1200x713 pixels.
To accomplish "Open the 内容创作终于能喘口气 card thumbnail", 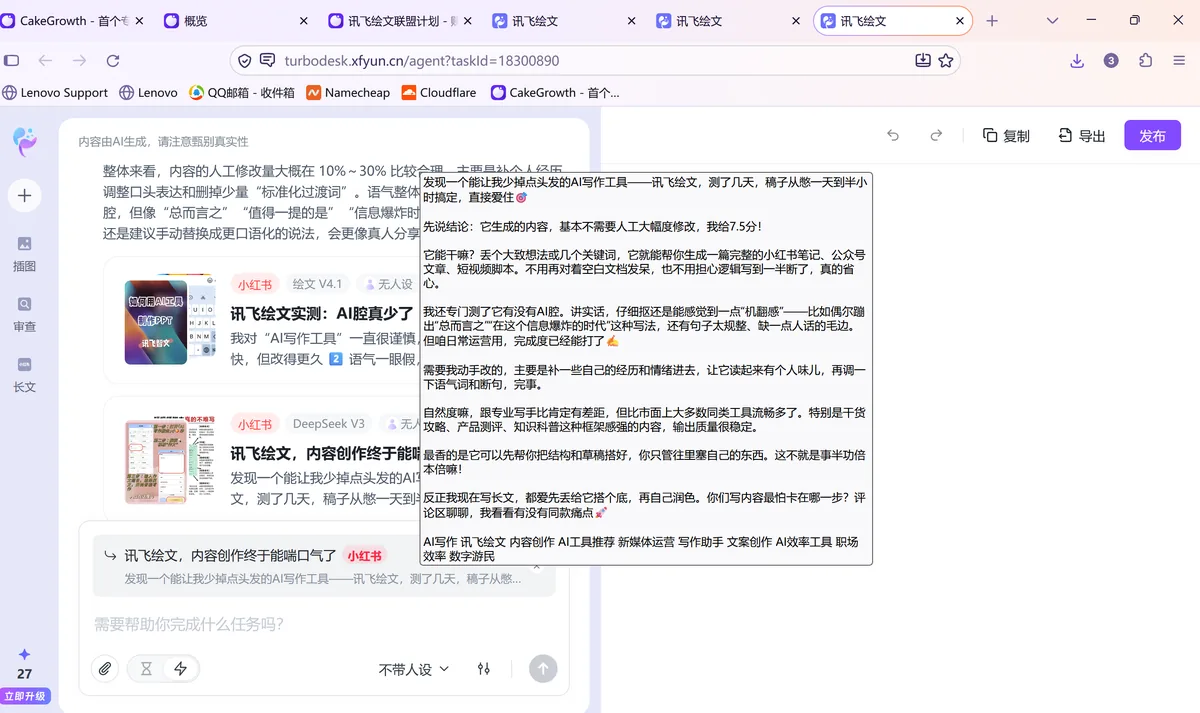I will point(169,459).
